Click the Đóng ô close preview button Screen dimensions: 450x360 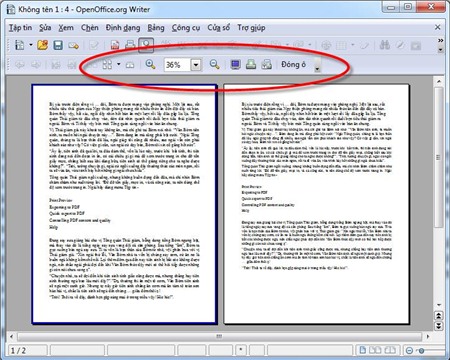pyautogui.click(x=293, y=64)
